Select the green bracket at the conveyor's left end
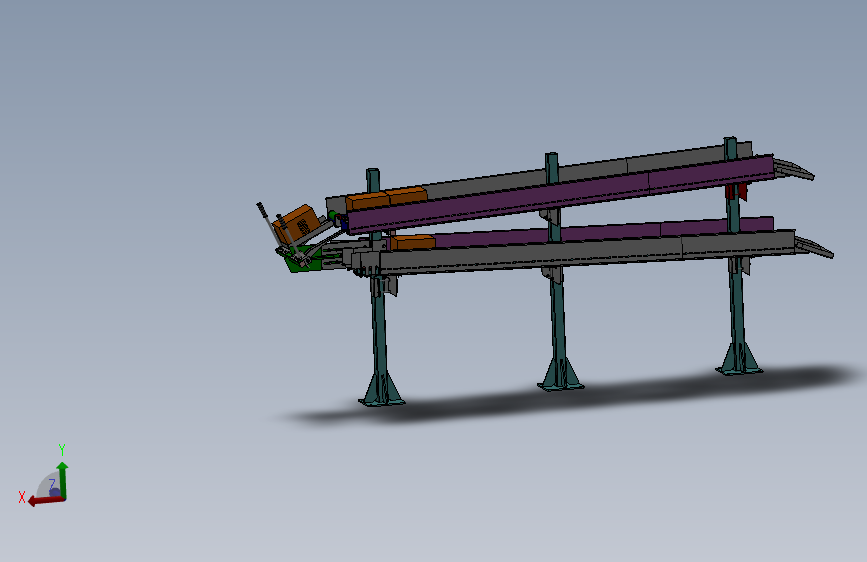 pyautogui.click(x=303, y=261)
